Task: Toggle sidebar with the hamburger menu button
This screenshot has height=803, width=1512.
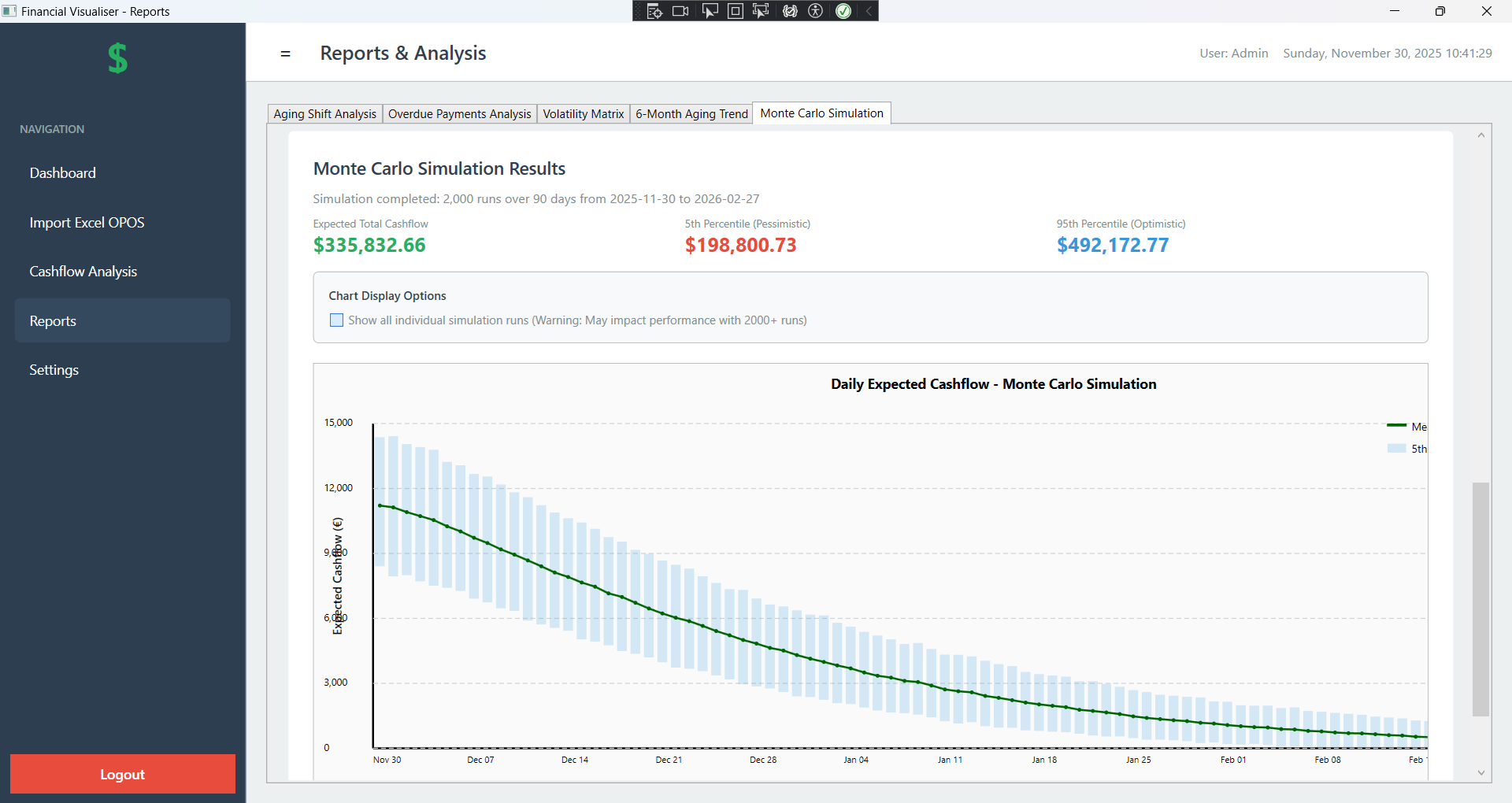Action: (x=285, y=54)
